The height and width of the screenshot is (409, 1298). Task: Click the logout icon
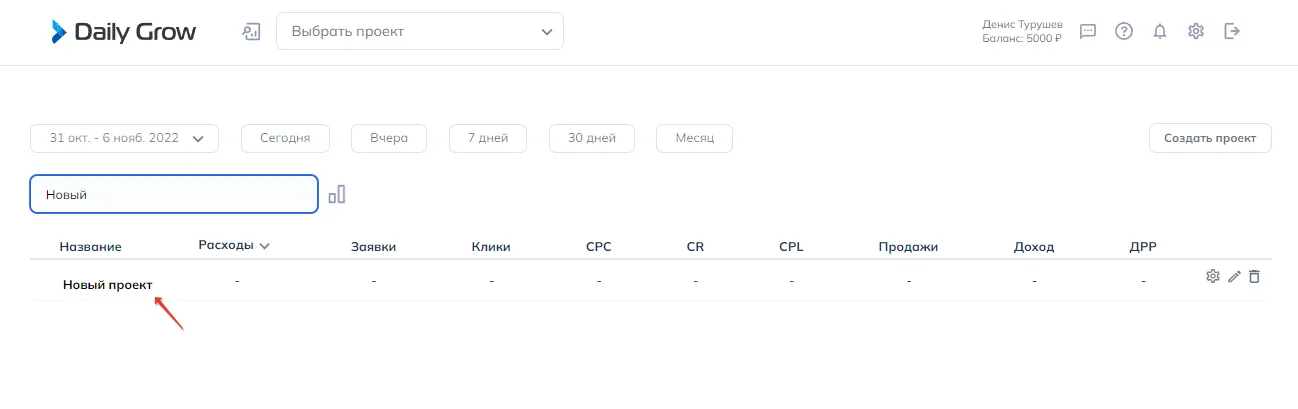(1232, 31)
